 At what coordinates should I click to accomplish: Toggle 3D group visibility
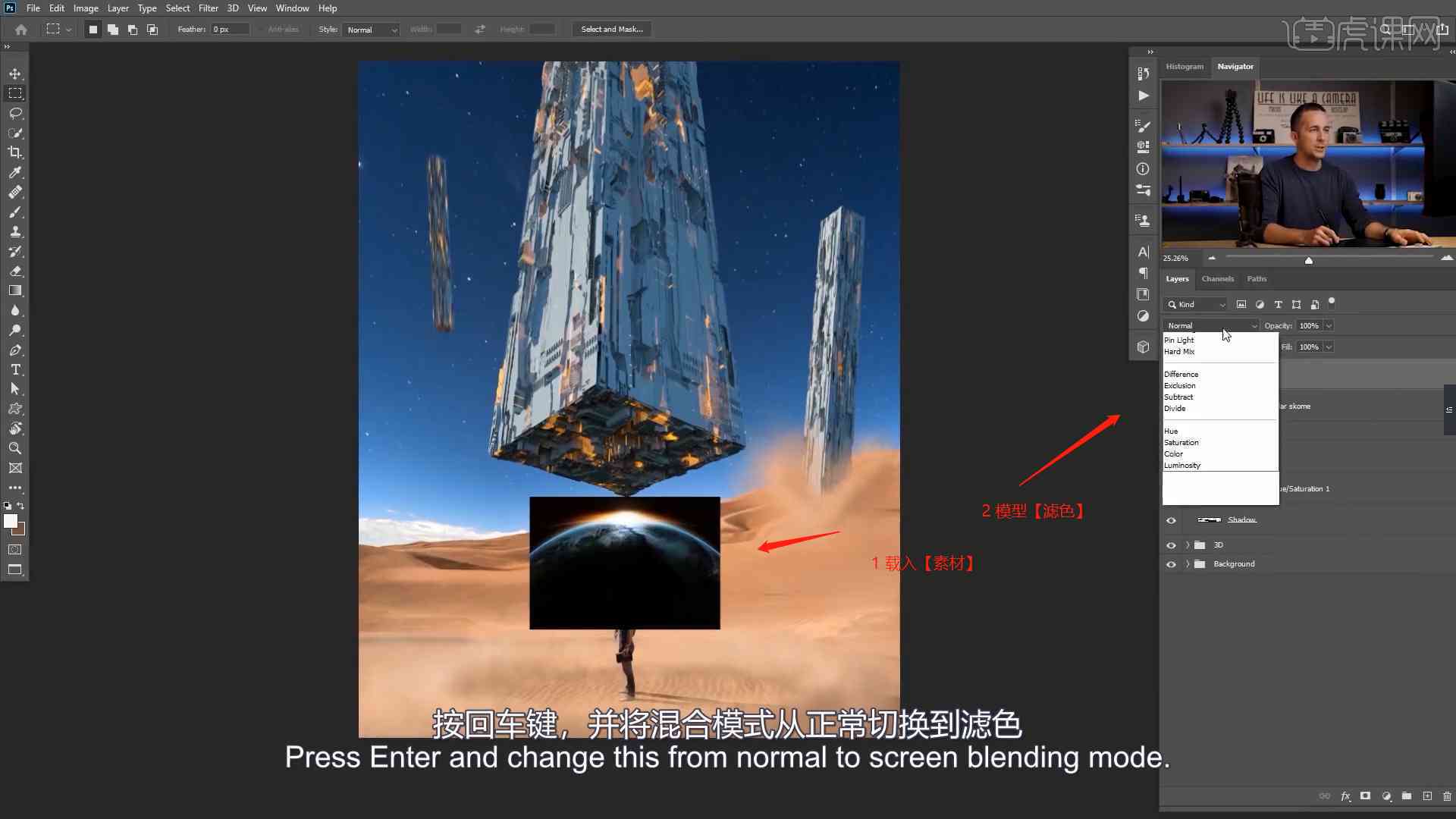(x=1171, y=545)
